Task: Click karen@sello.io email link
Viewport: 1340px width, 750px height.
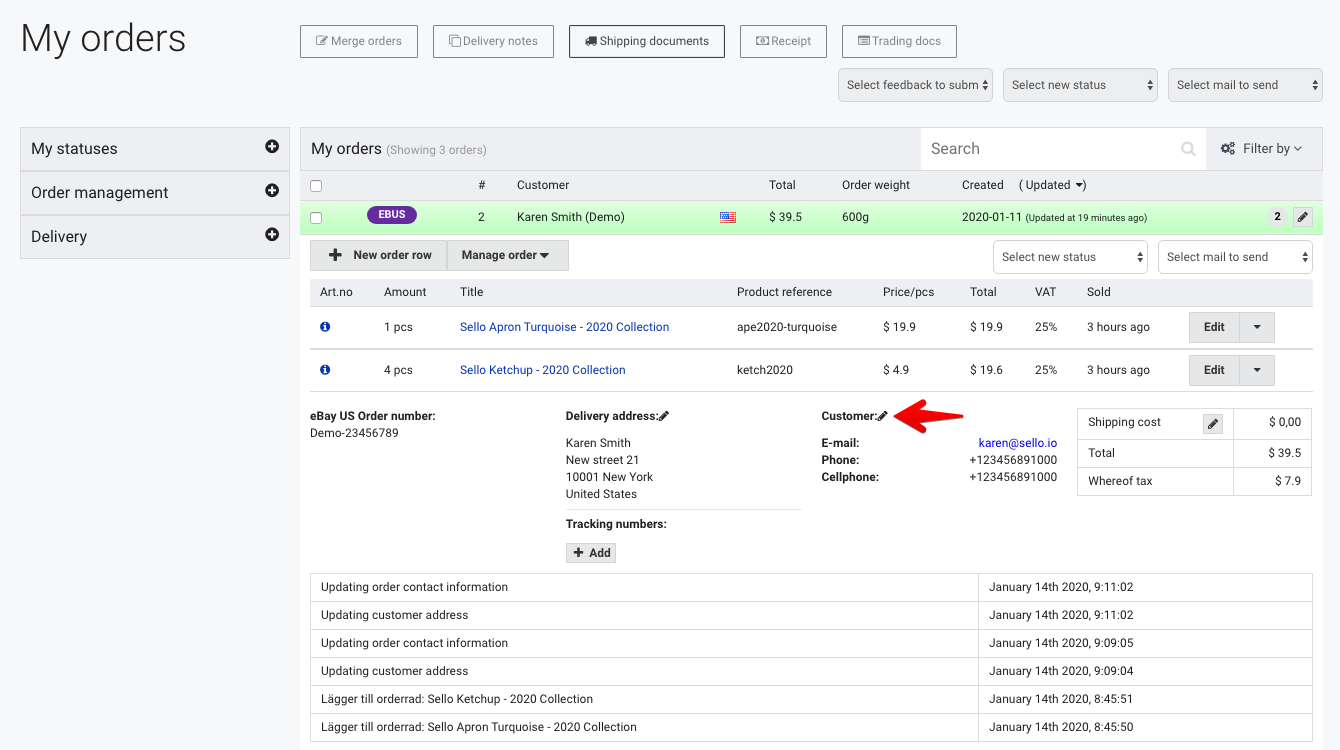Action: point(1017,443)
